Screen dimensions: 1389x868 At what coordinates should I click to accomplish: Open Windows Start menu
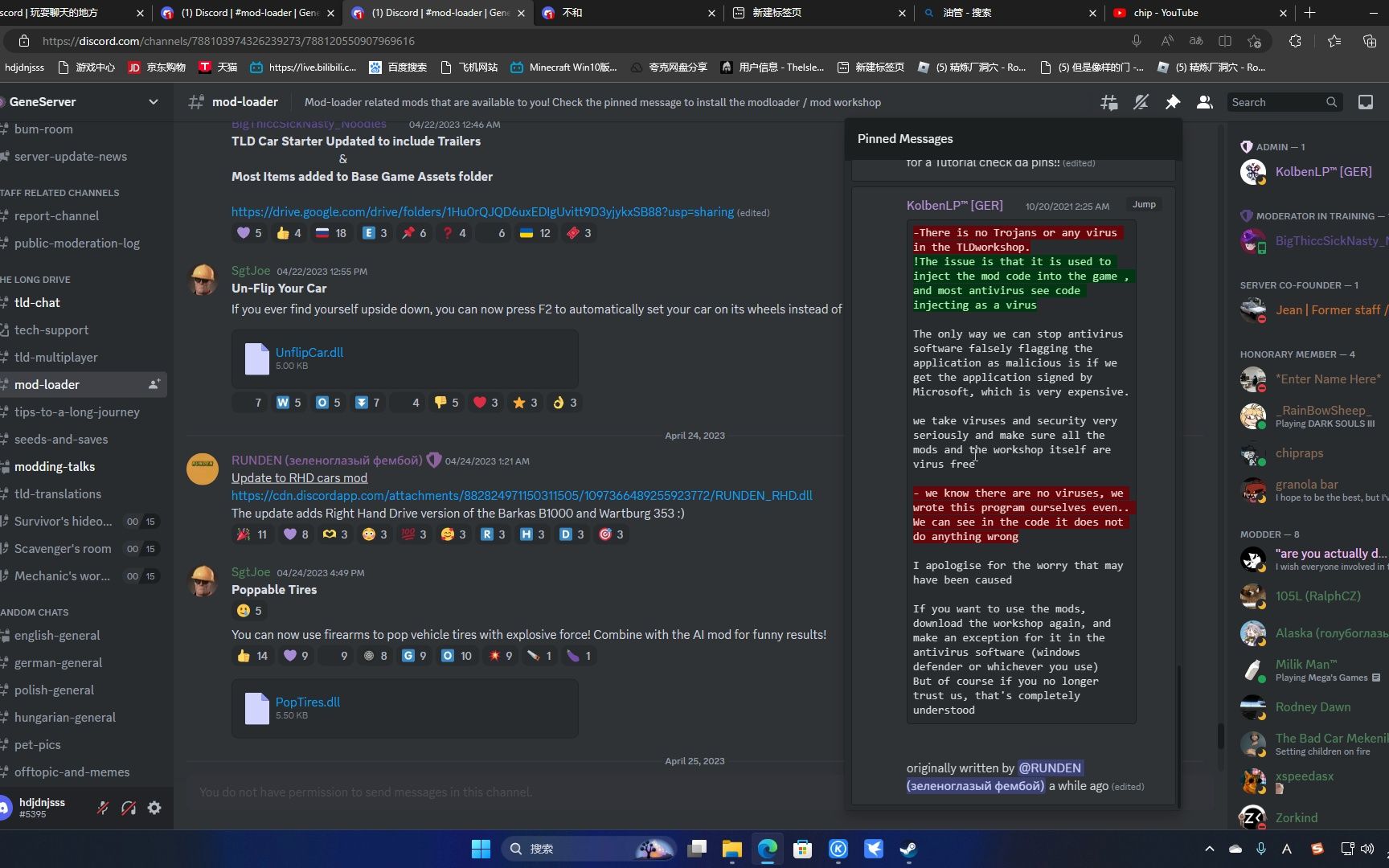pos(481,849)
